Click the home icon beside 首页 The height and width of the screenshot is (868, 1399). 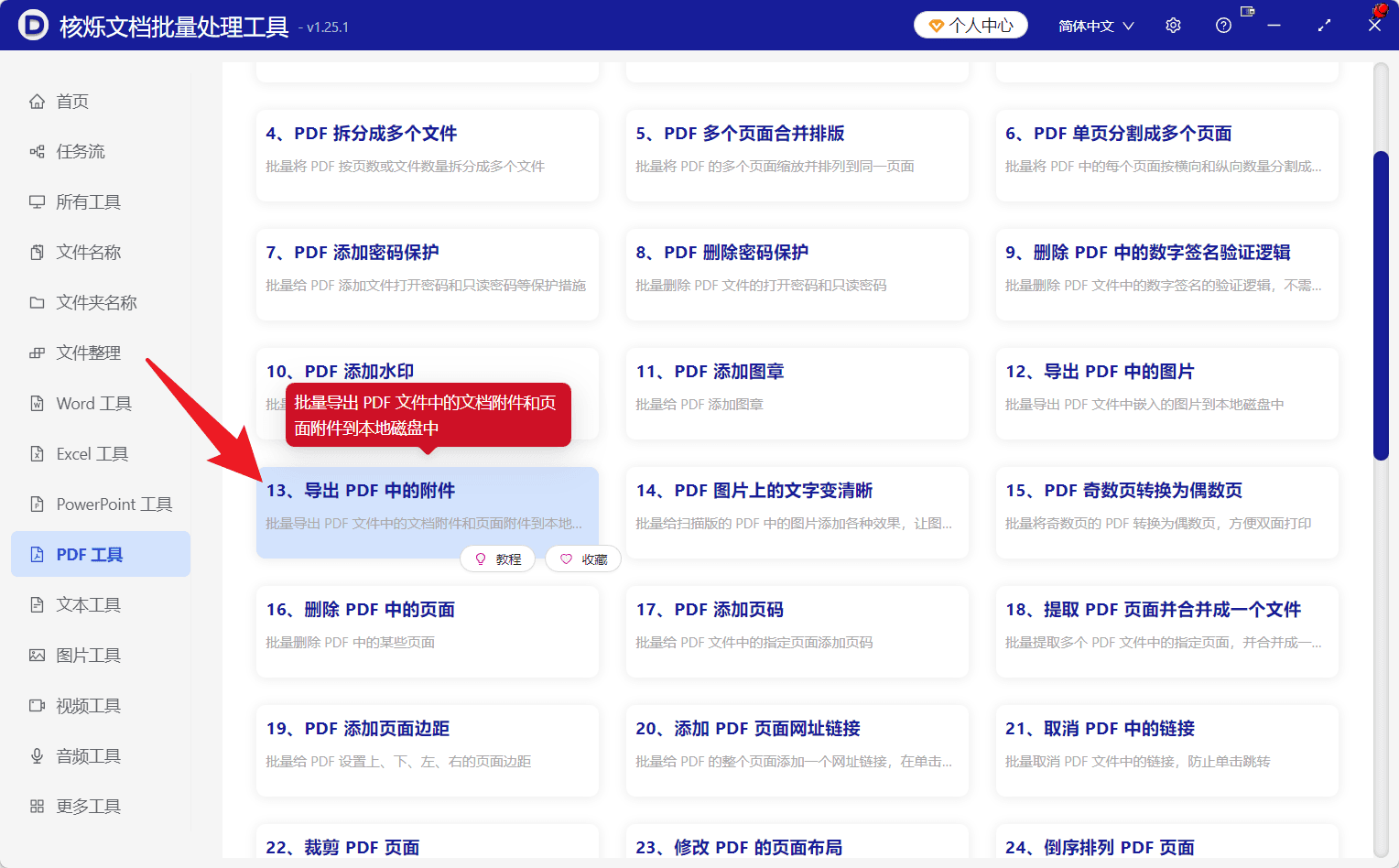coord(37,102)
